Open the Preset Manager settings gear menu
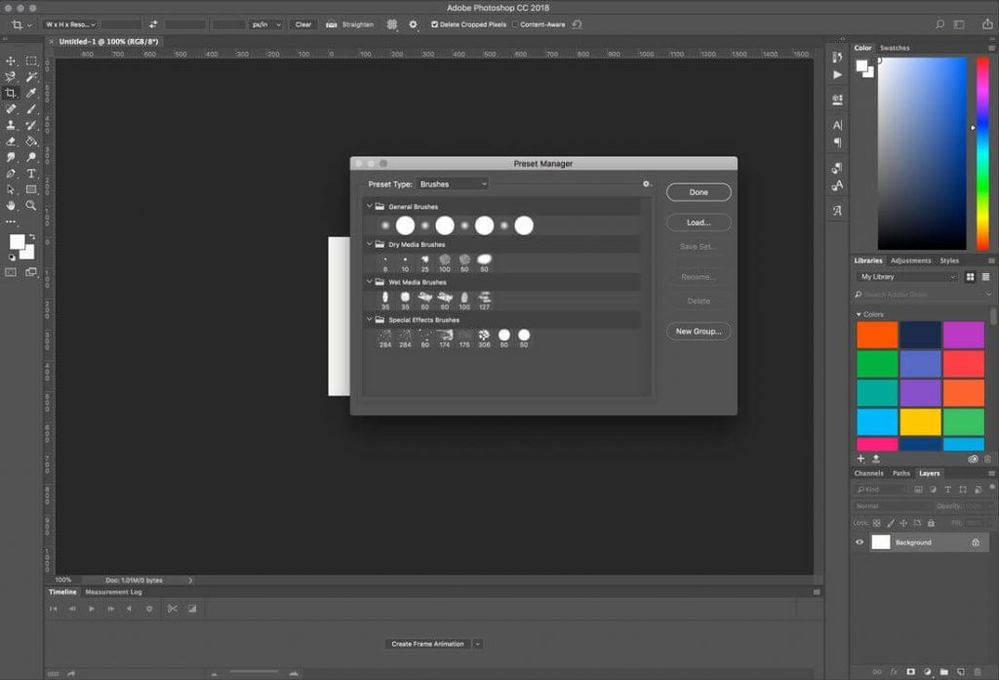The image size is (999, 680). (x=646, y=184)
